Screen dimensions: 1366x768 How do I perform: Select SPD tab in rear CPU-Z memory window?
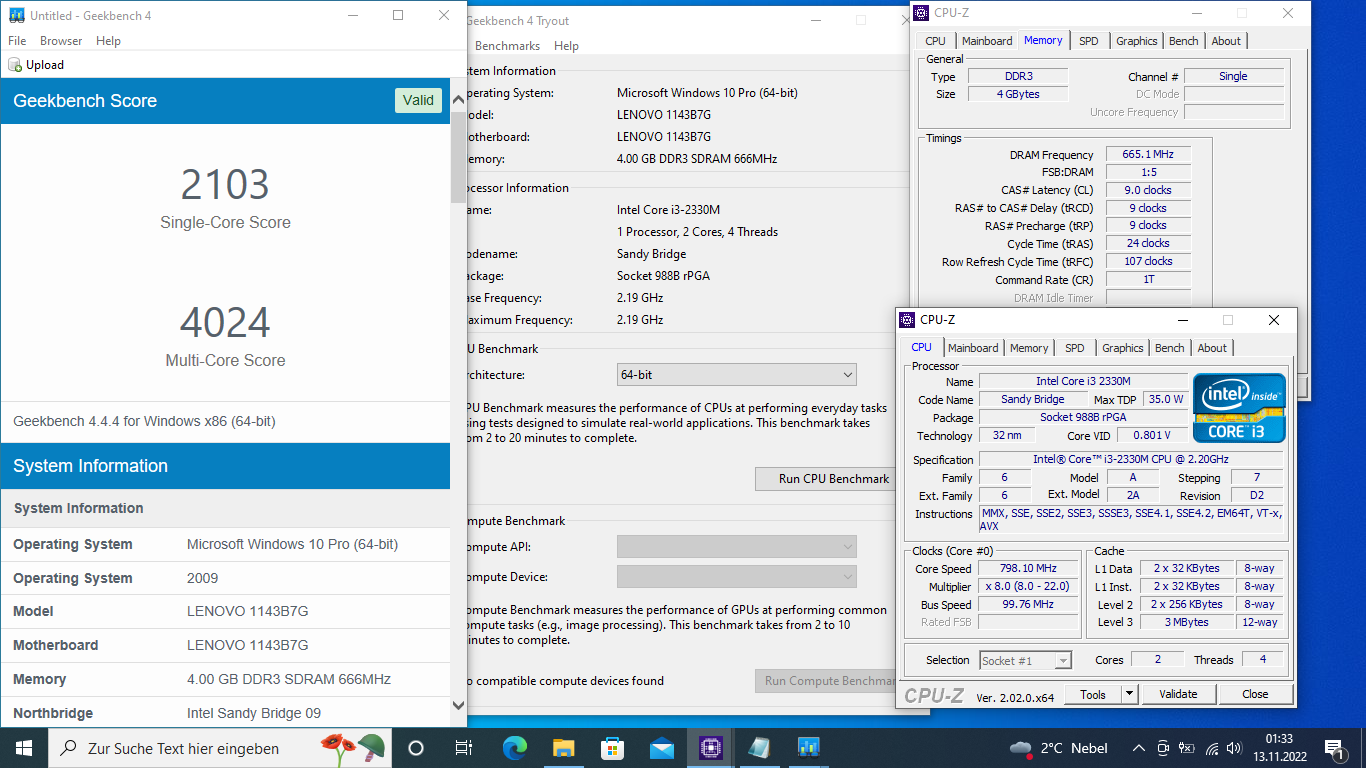[x=1088, y=41]
